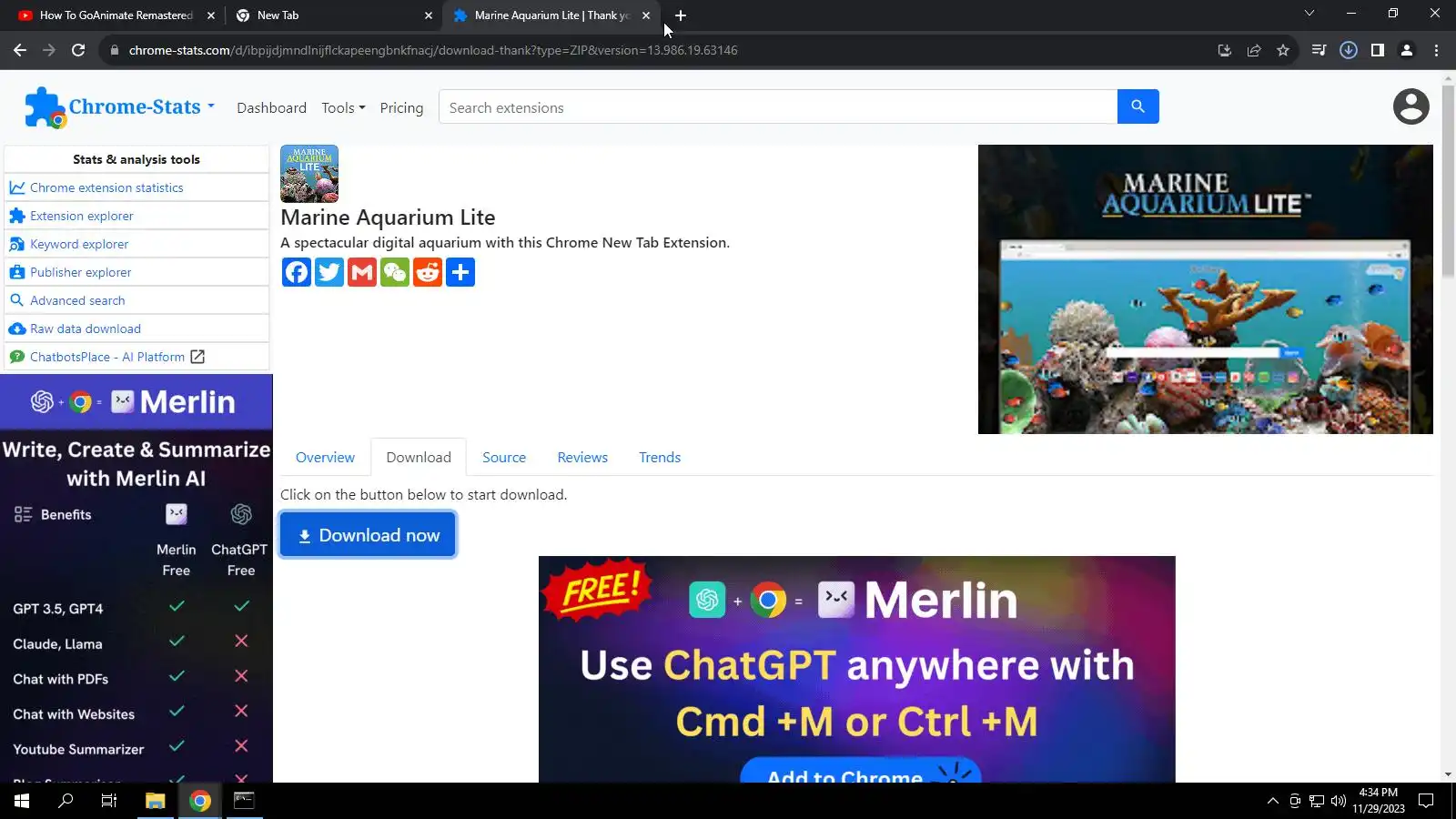The height and width of the screenshot is (819, 1456).
Task: Switch to the Reviews tab
Action: pos(582,457)
